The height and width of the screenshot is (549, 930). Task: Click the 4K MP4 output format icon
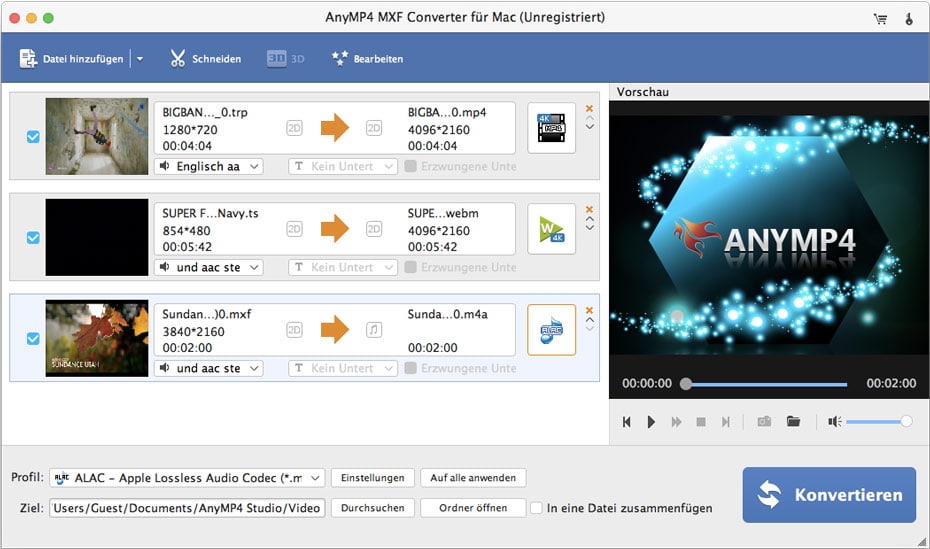pyautogui.click(x=551, y=128)
